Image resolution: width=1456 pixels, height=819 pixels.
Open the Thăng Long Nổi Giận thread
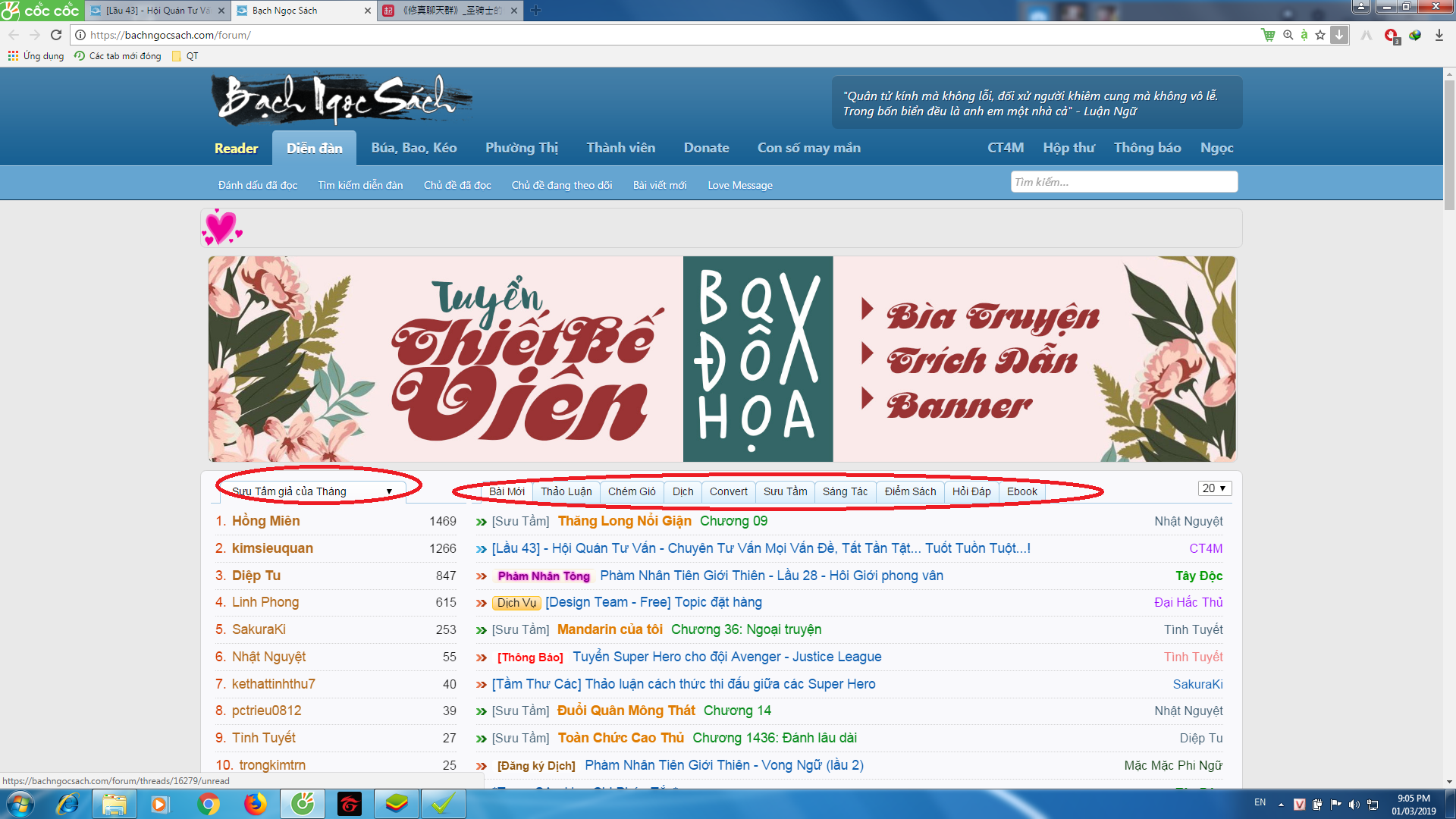point(624,521)
